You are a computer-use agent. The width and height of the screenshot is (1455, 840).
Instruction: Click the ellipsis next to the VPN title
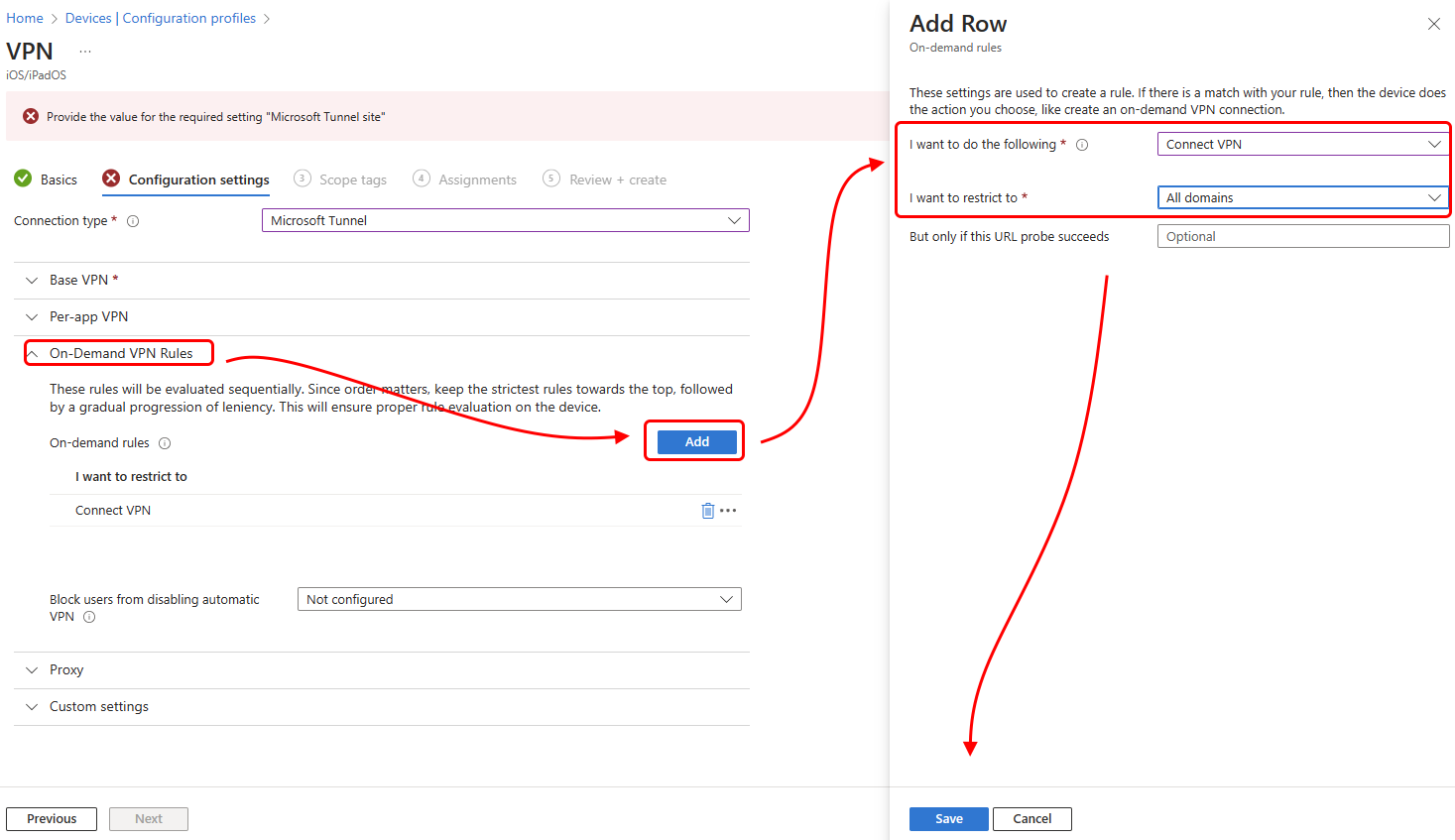coord(84,50)
